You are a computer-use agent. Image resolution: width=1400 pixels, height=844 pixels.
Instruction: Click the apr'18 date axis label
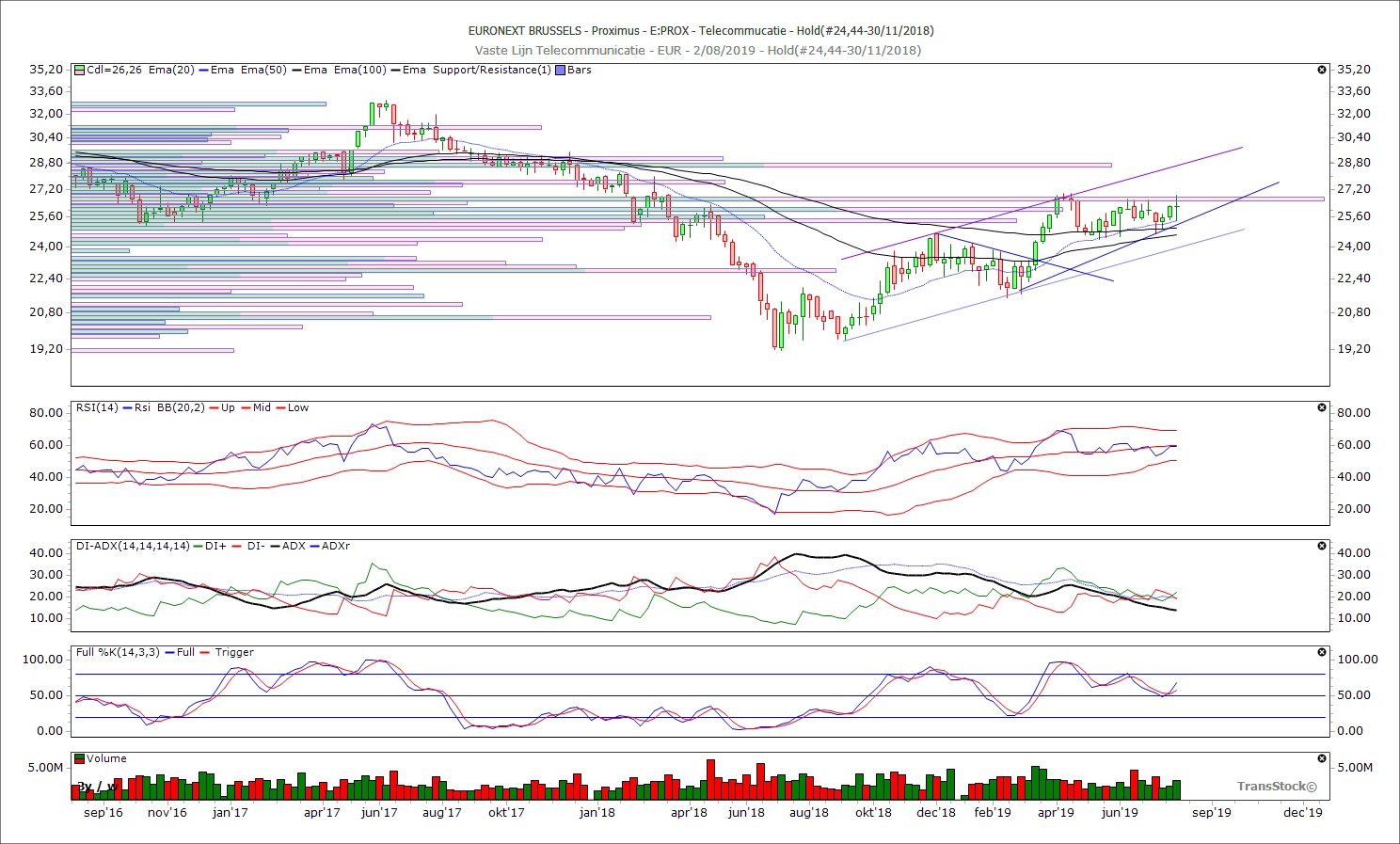(689, 812)
